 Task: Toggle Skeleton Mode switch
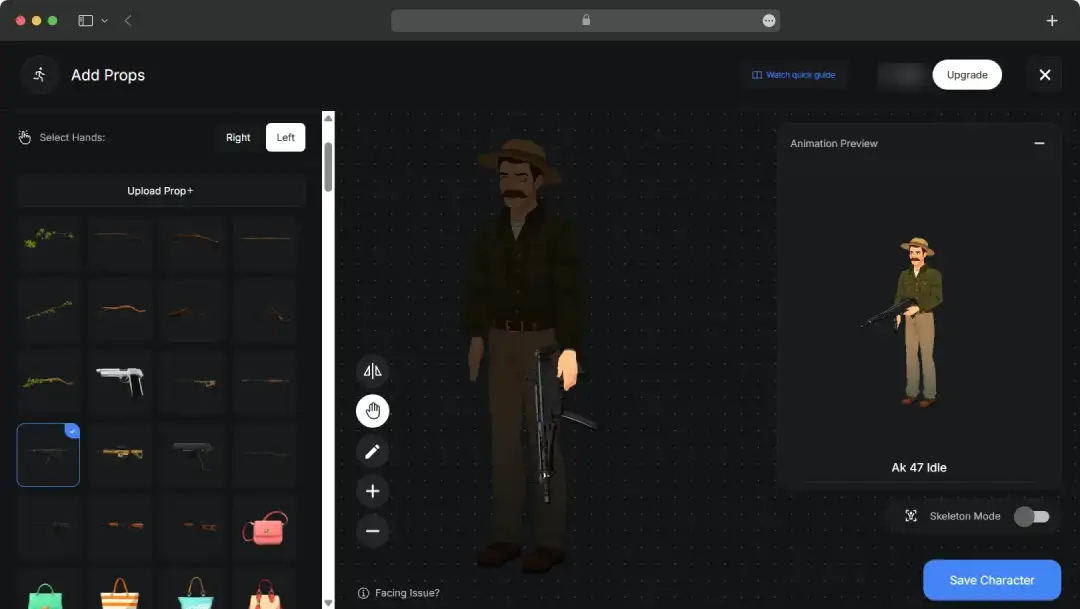click(x=1031, y=516)
